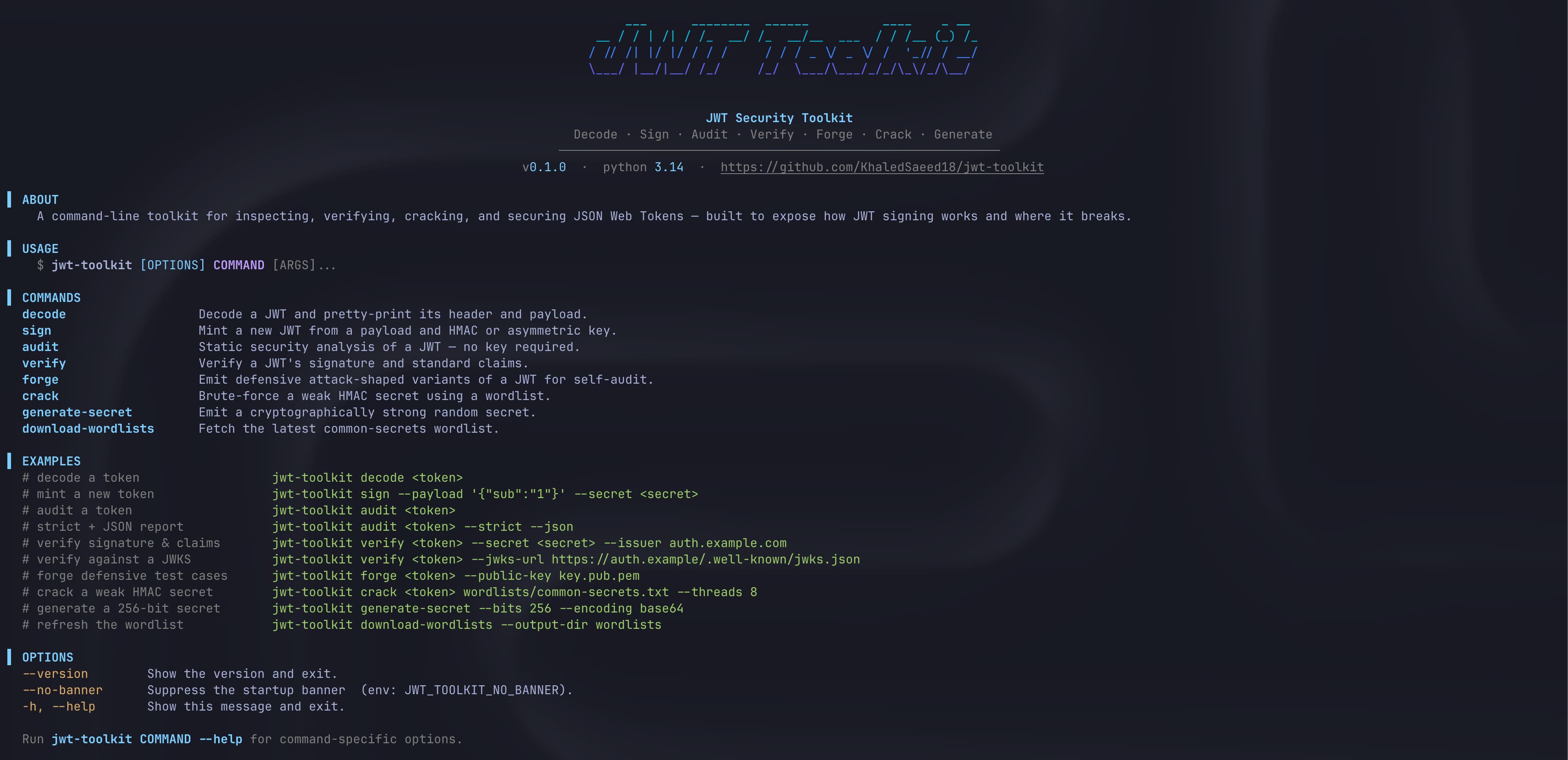Click the 'crack' command name
1568x760 pixels.
[x=40, y=396]
